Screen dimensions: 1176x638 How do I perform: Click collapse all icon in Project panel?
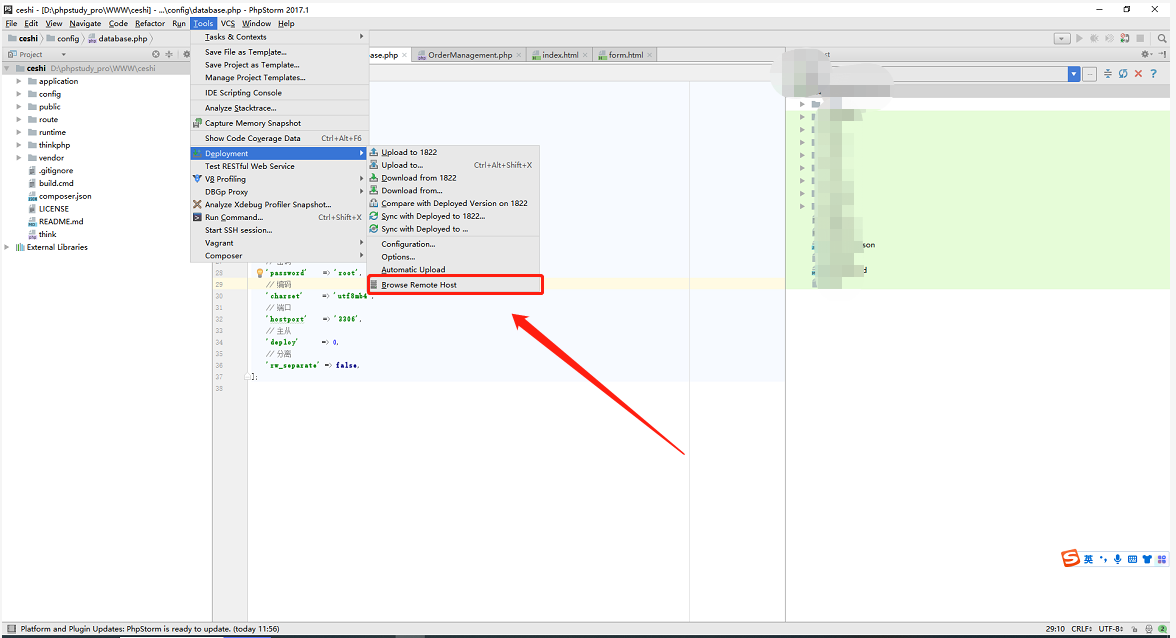(170, 54)
